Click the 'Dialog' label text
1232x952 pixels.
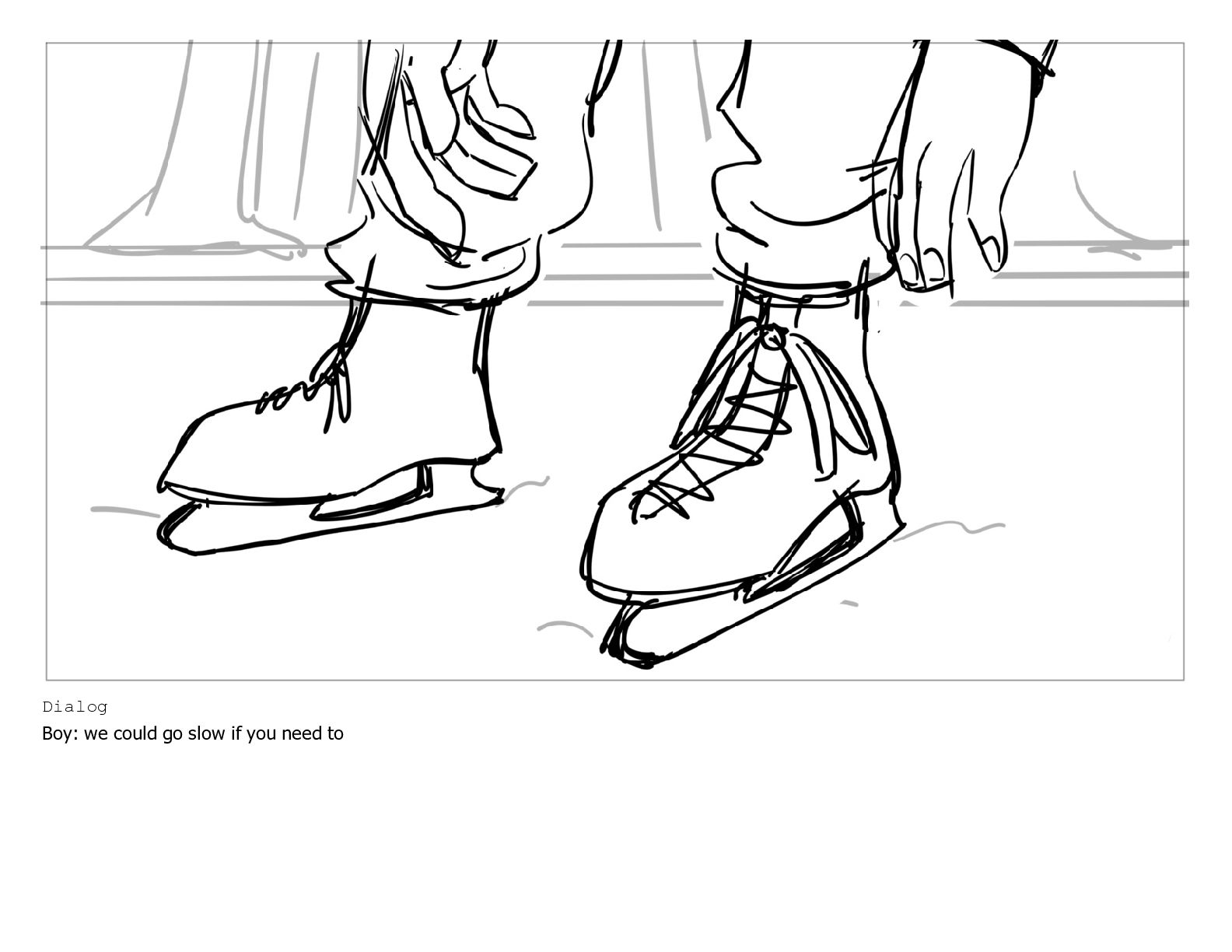point(75,707)
